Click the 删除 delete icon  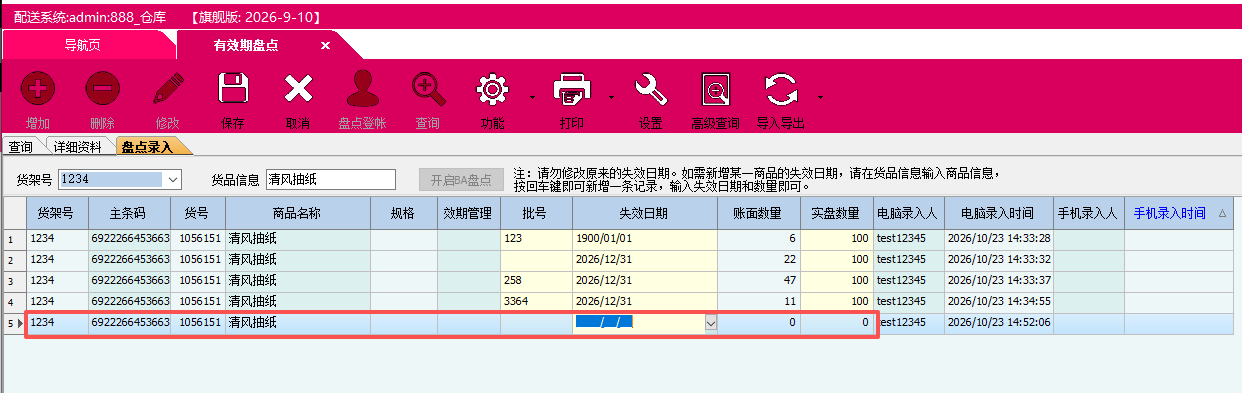[x=102, y=89]
